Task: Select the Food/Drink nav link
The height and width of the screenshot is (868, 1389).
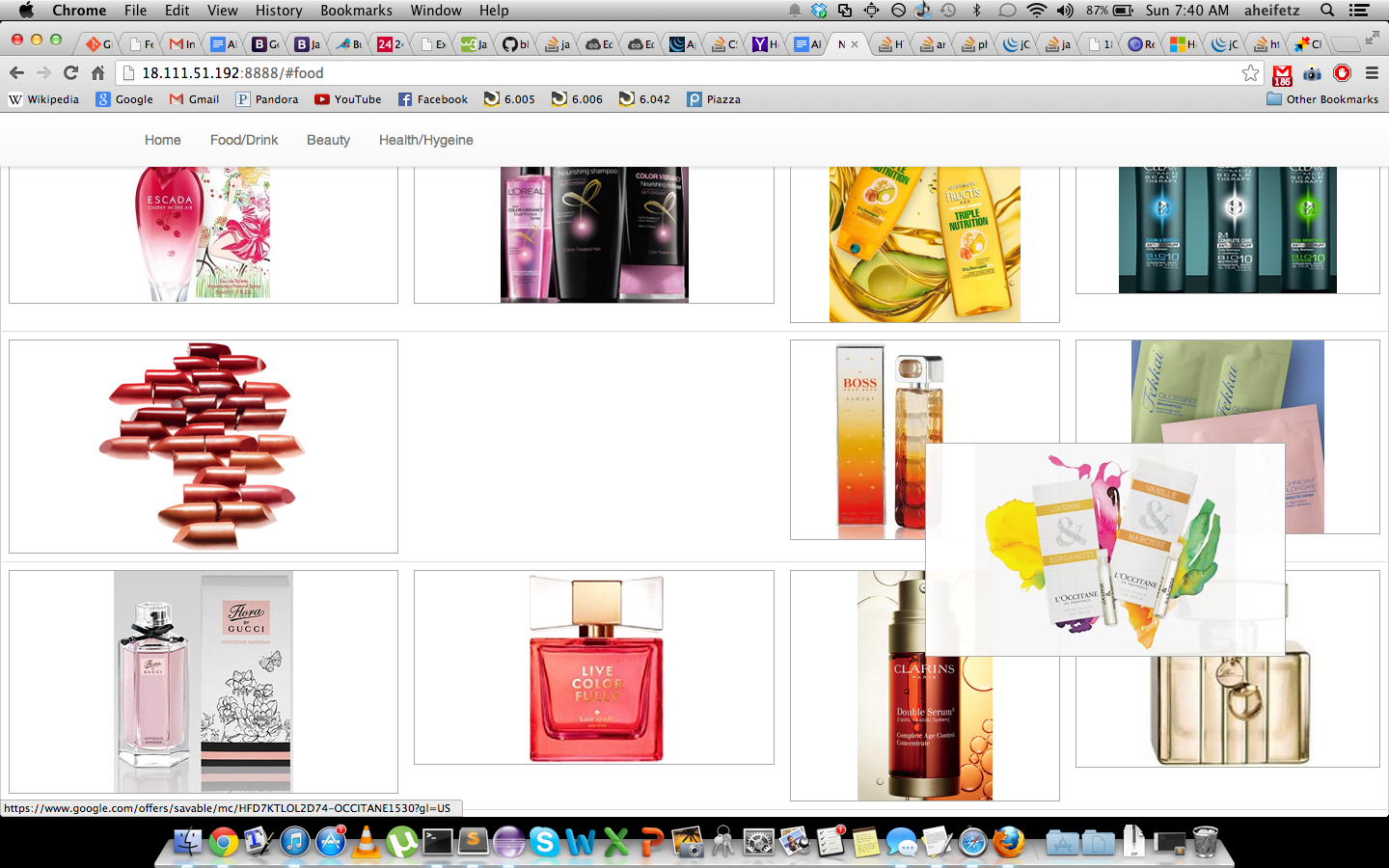Action: pyautogui.click(x=244, y=140)
